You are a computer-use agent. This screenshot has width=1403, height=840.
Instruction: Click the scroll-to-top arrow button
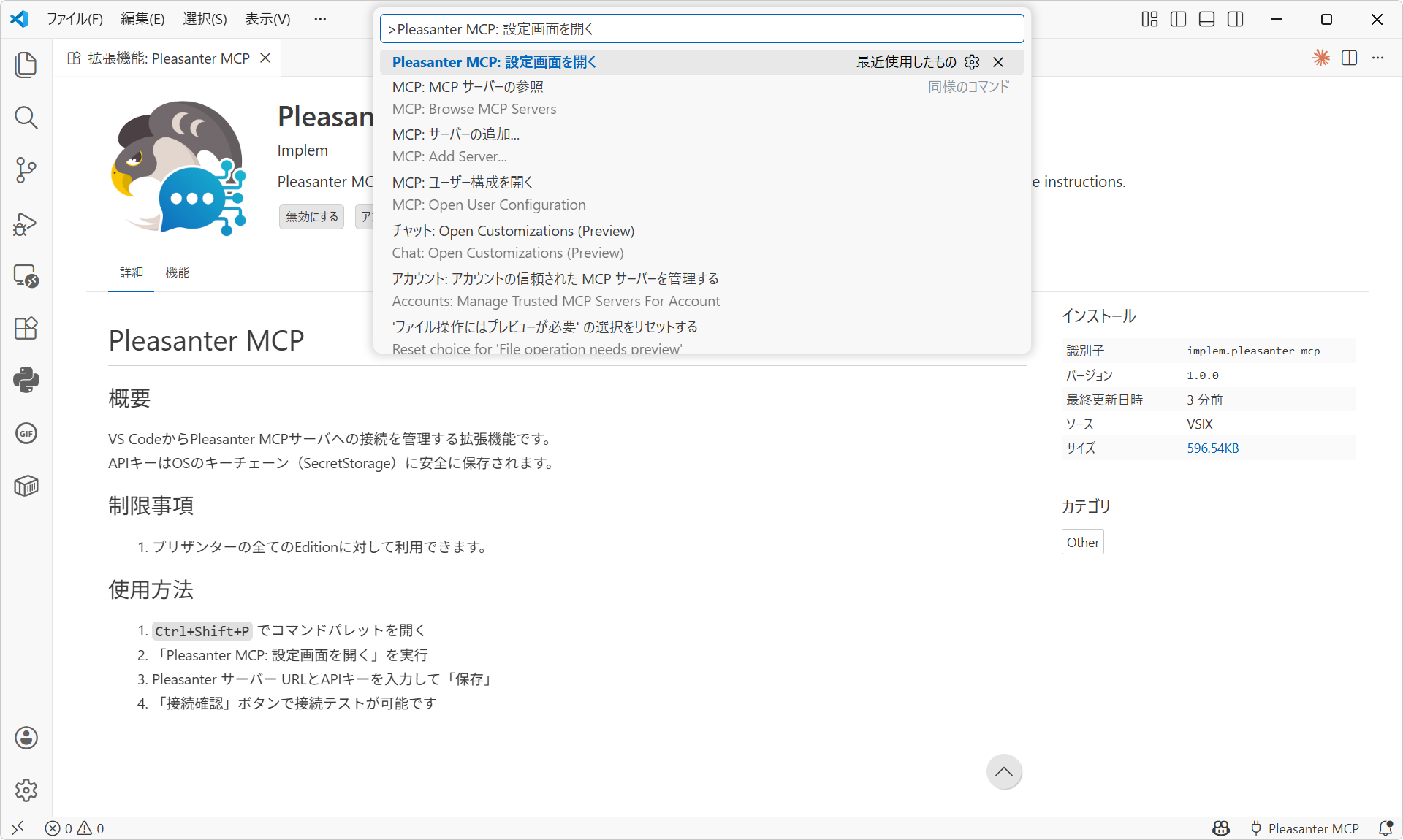coord(1004,772)
